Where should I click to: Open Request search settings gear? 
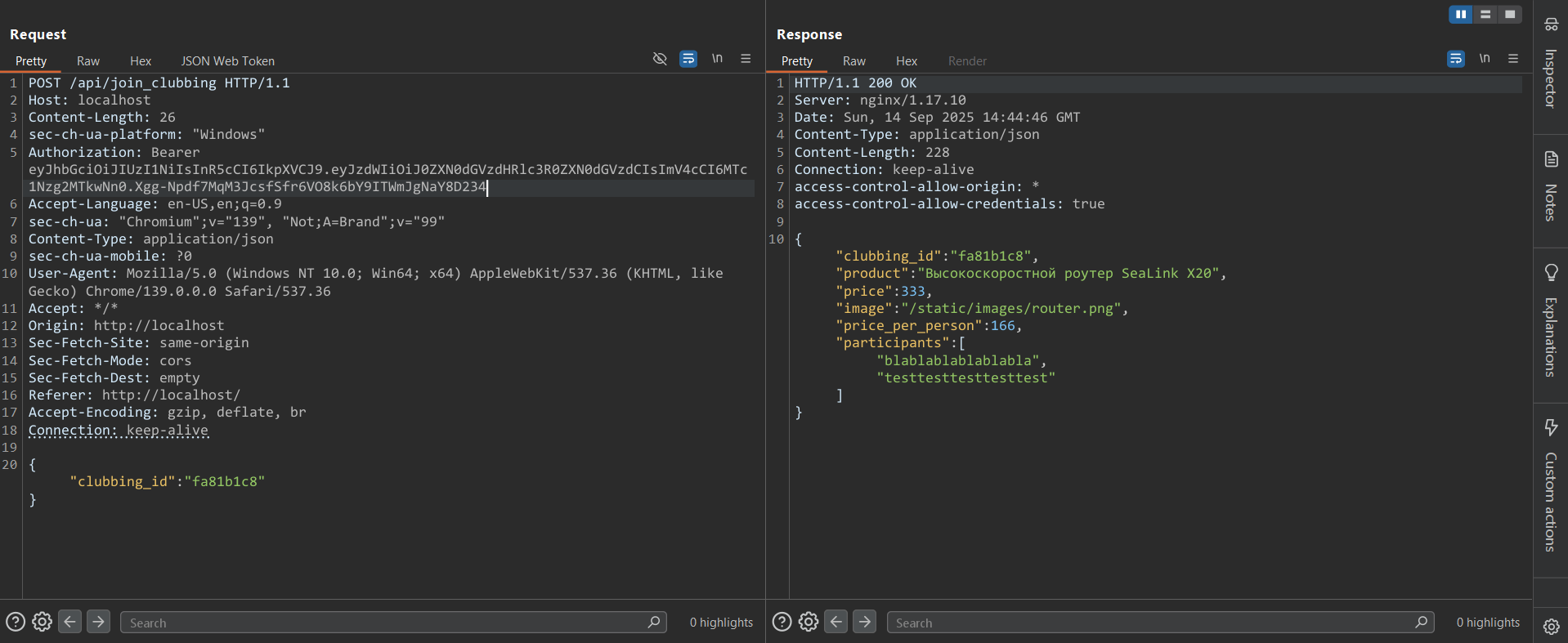pyautogui.click(x=42, y=623)
